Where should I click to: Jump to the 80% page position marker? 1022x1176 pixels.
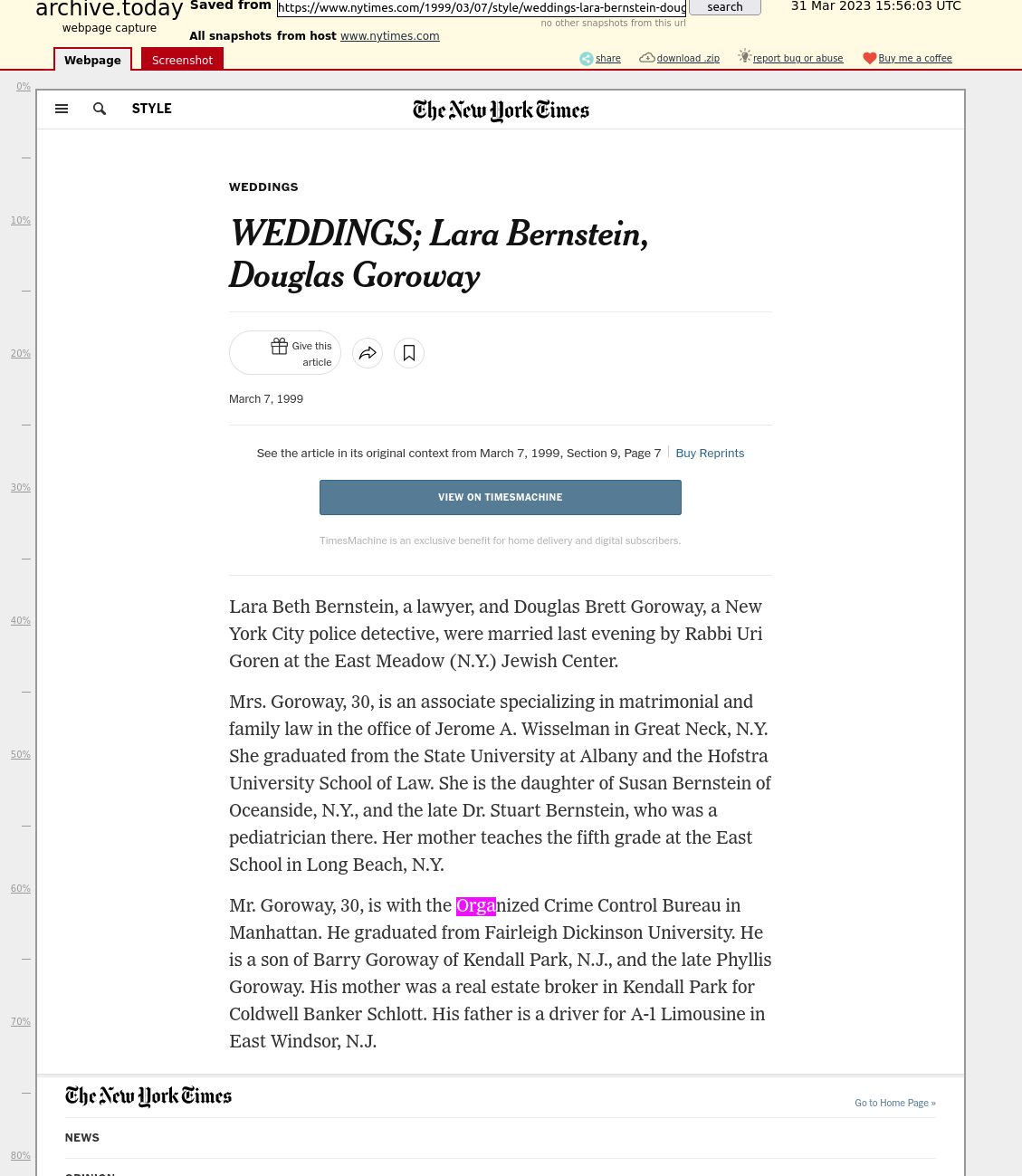(21, 1156)
